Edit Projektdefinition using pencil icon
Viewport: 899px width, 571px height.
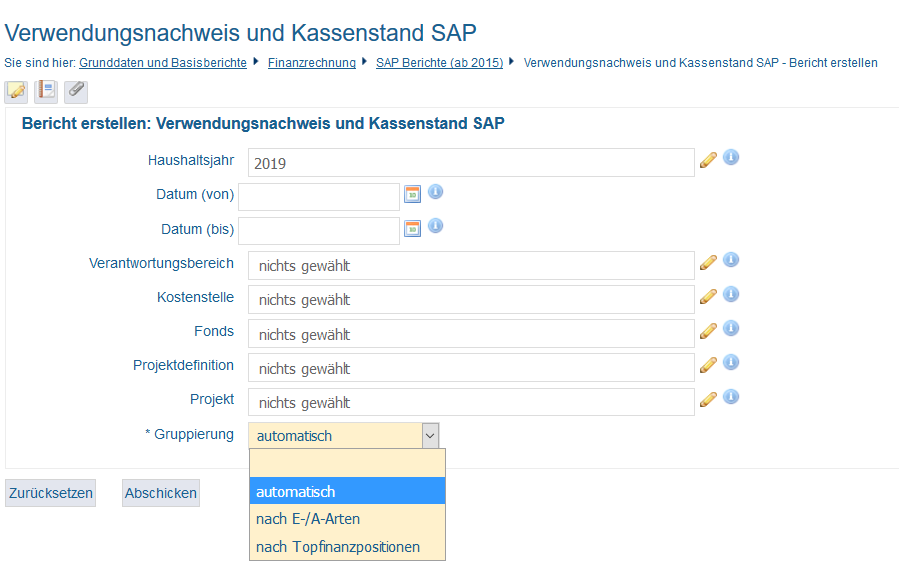point(709,365)
